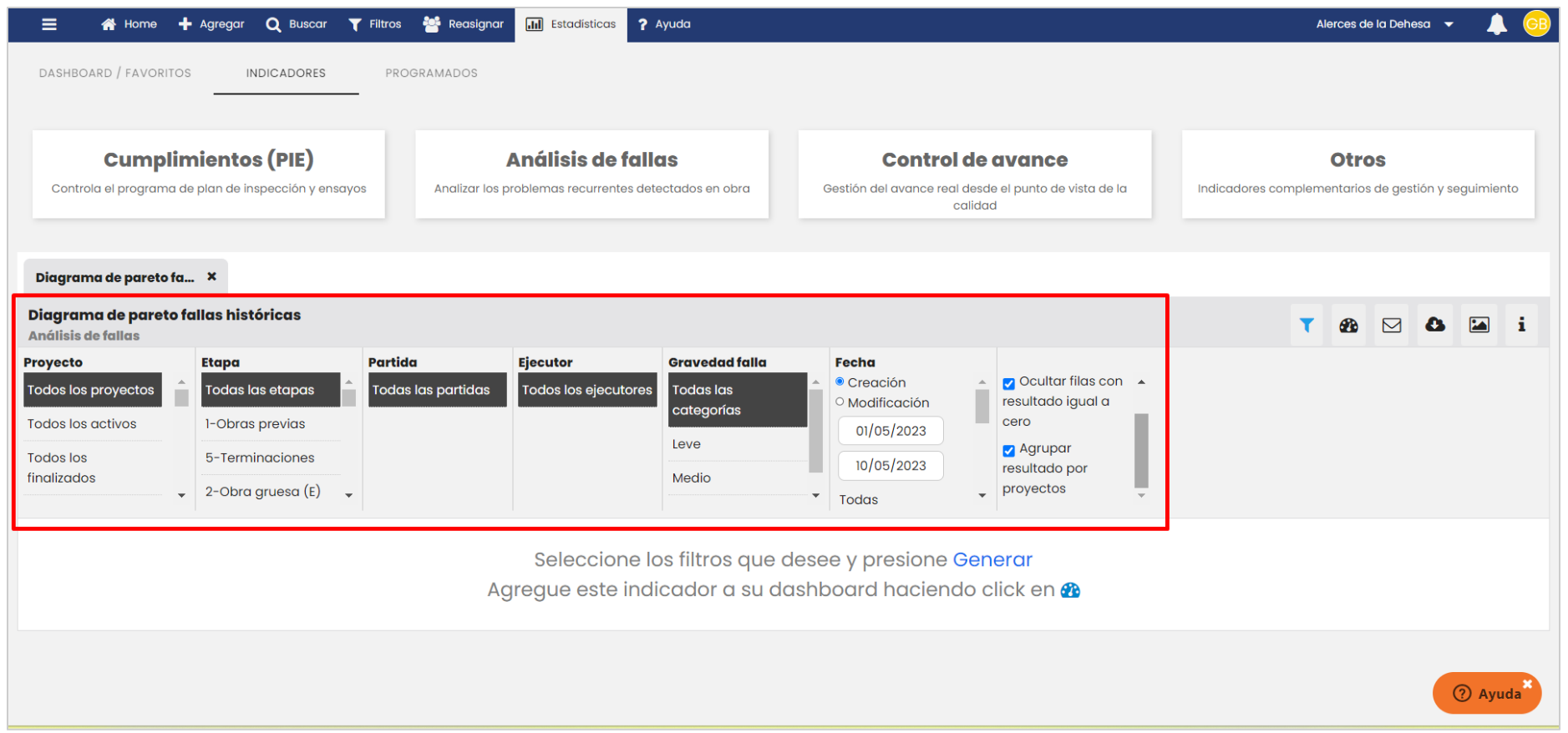Open the Dashboard / Favoritos tab
Viewport: 1568px width, 733px height.
[x=115, y=73]
